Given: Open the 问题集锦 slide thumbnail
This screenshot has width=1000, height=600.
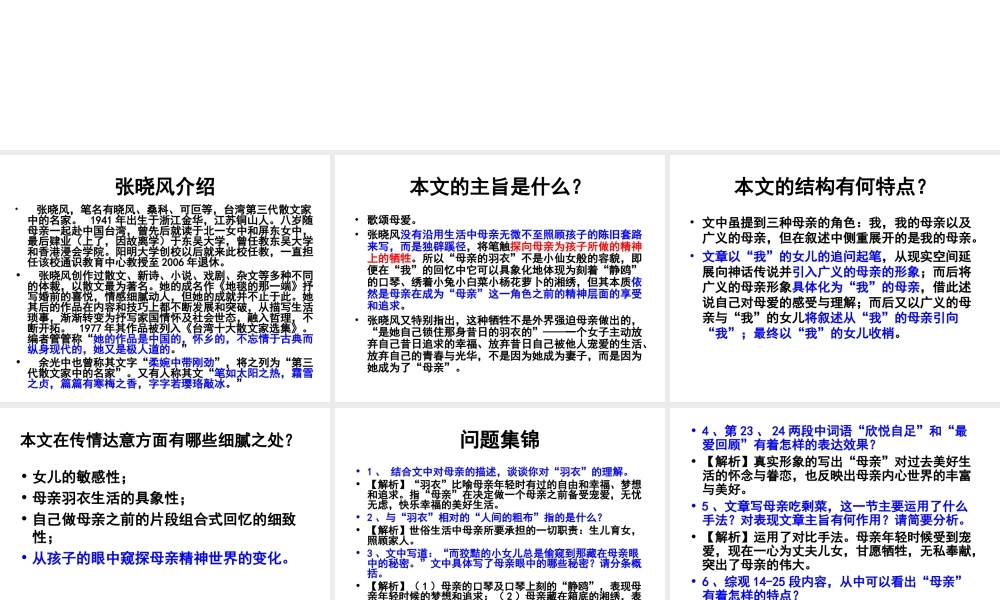Looking at the screenshot, I should 499,504.
